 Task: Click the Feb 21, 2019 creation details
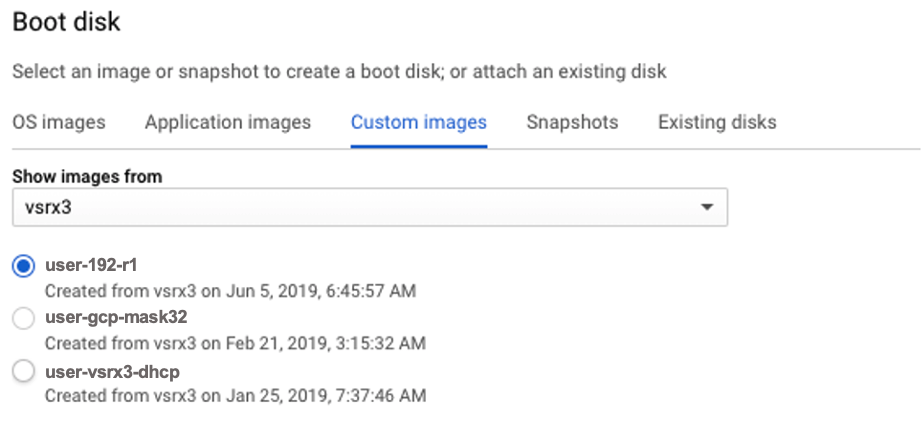pos(236,344)
